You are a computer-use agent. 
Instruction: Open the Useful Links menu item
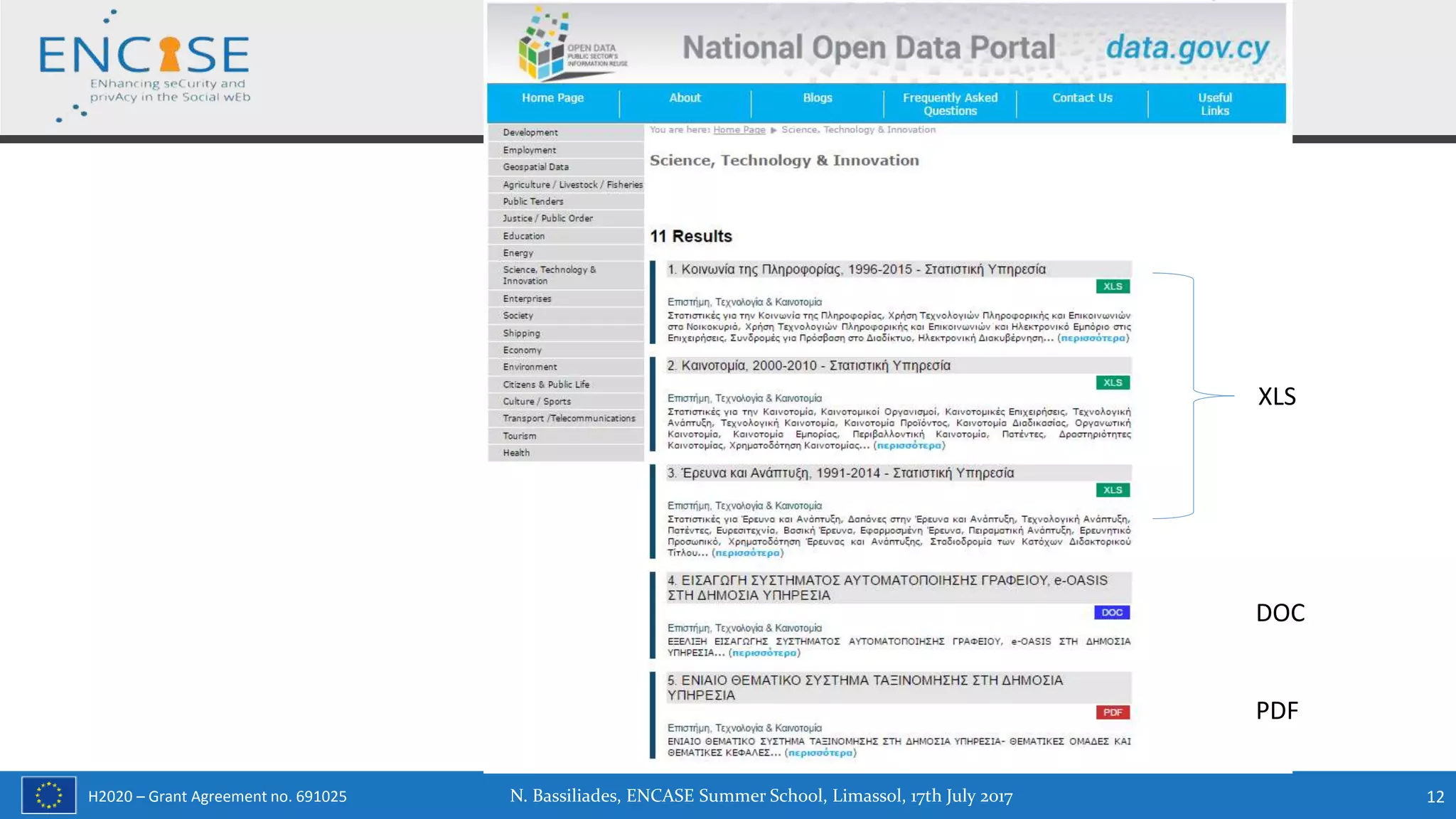click(x=1214, y=104)
